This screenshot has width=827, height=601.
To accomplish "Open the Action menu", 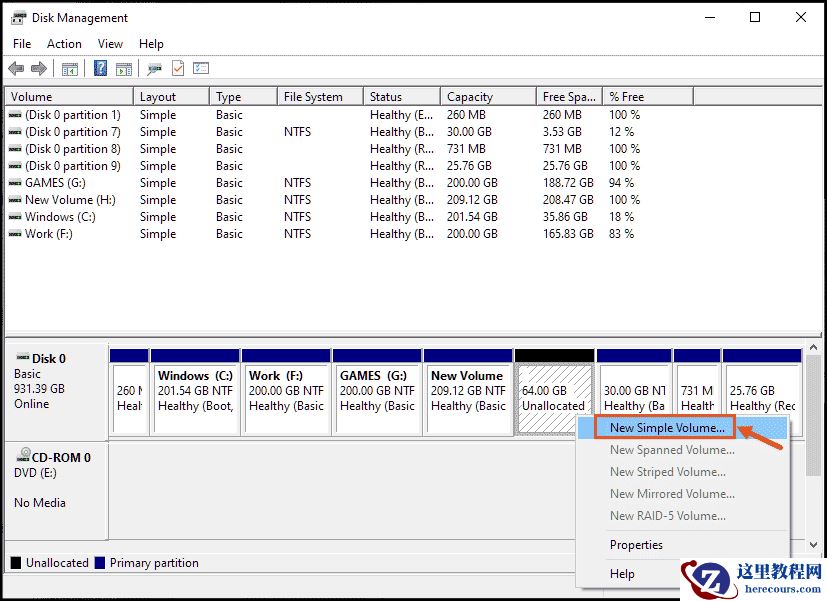I will 64,43.
